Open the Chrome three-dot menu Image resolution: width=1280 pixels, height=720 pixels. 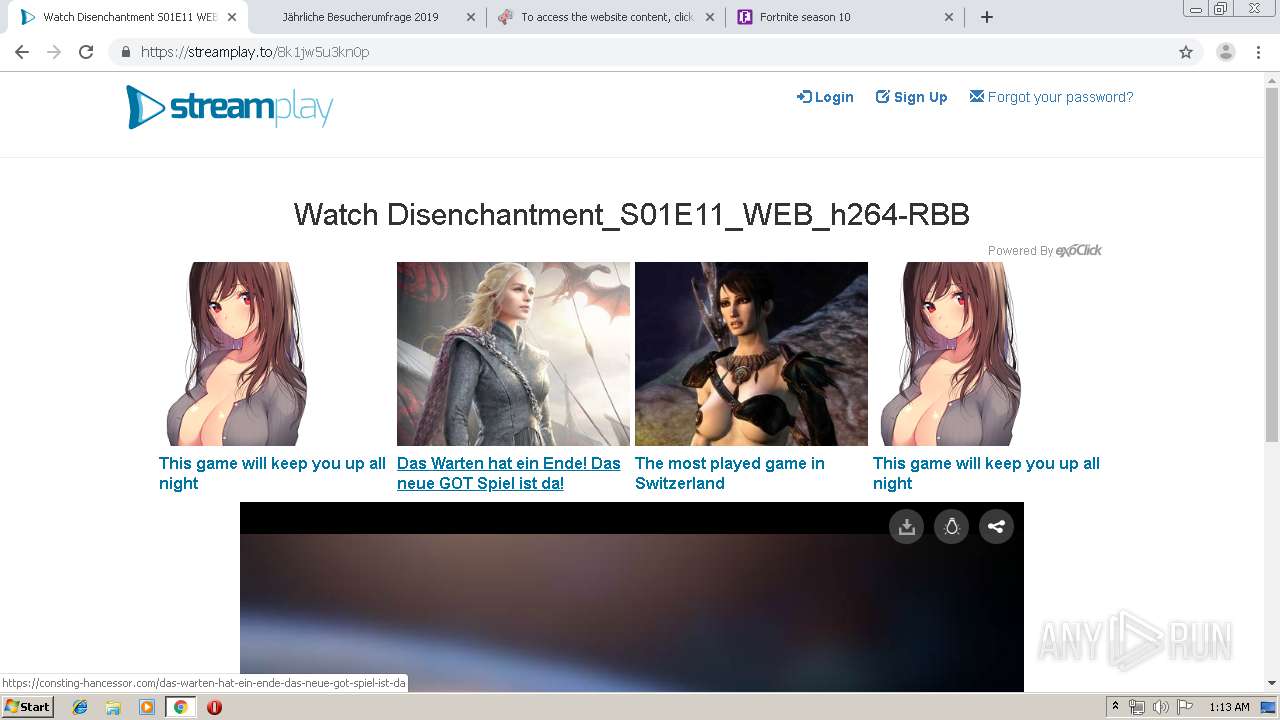1258,52
